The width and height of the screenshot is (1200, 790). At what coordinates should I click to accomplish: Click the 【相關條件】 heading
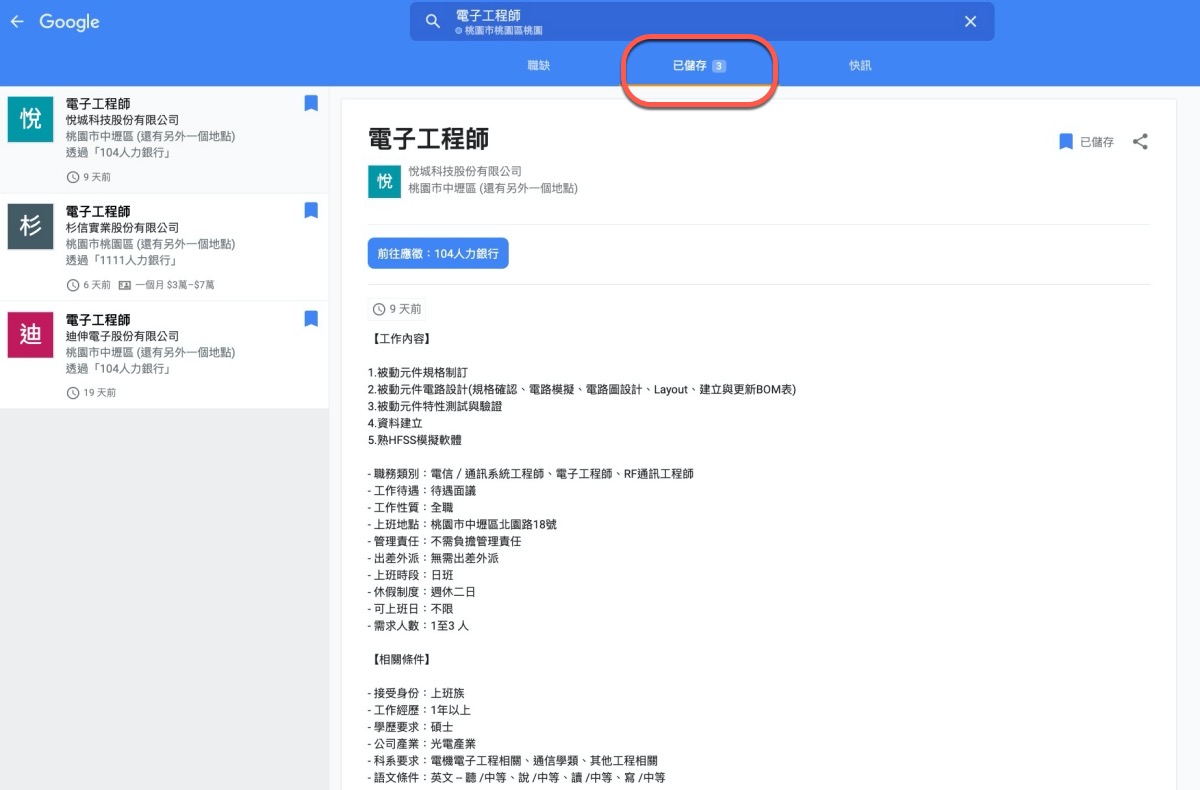(x=400, y=659)
